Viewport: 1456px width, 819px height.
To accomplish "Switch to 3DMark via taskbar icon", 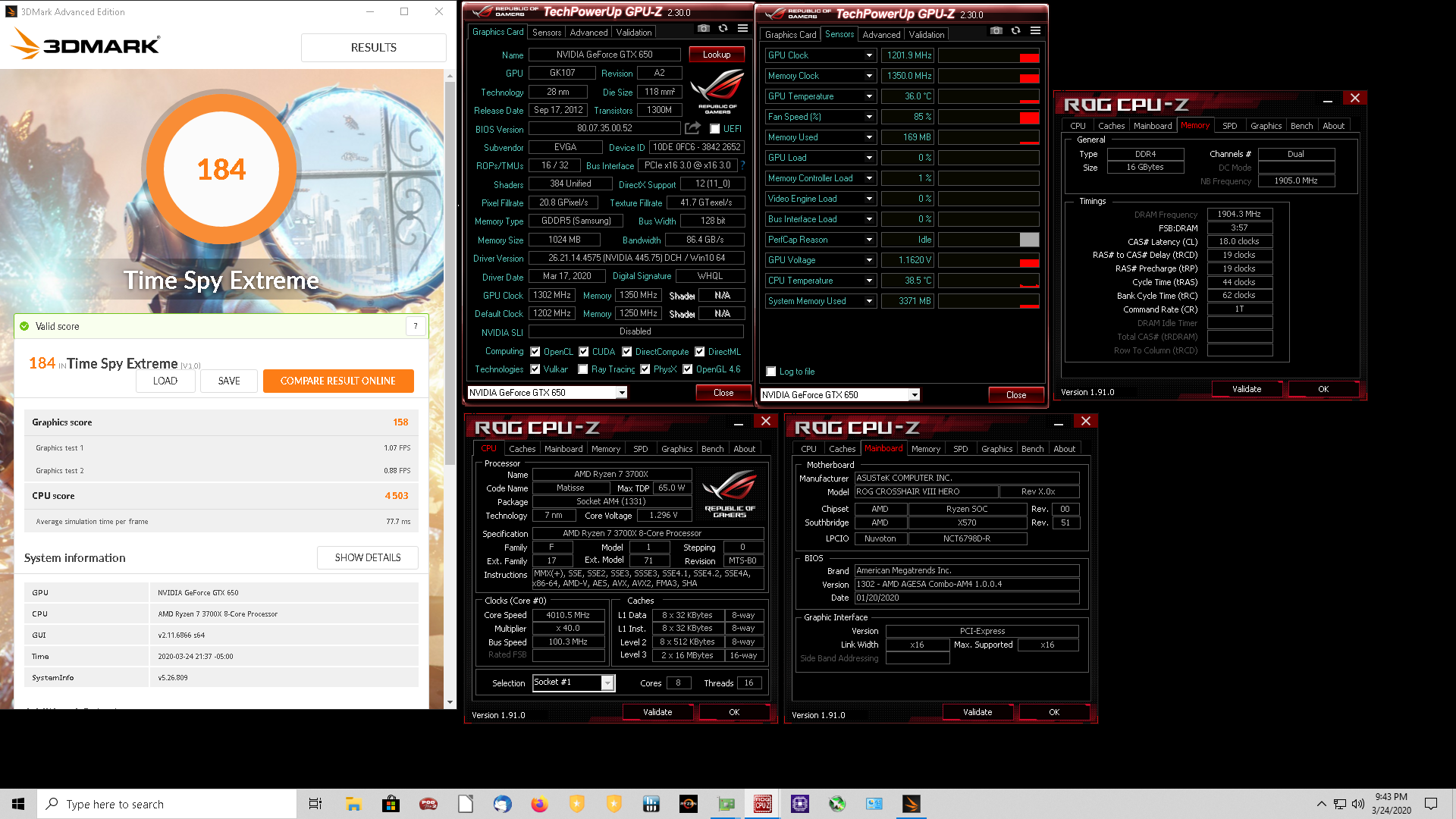I will point(912,804).
